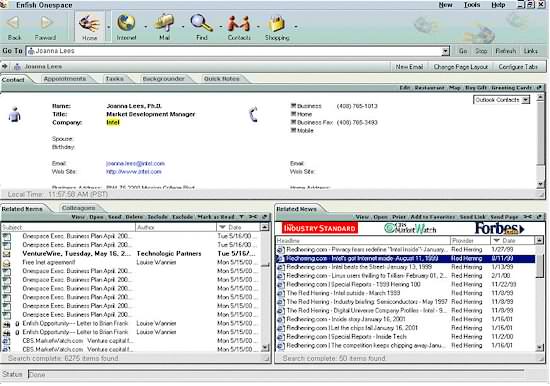Click Change Page Layout button
The height and width of the screenshot is (386, 550).
(461, 67)
